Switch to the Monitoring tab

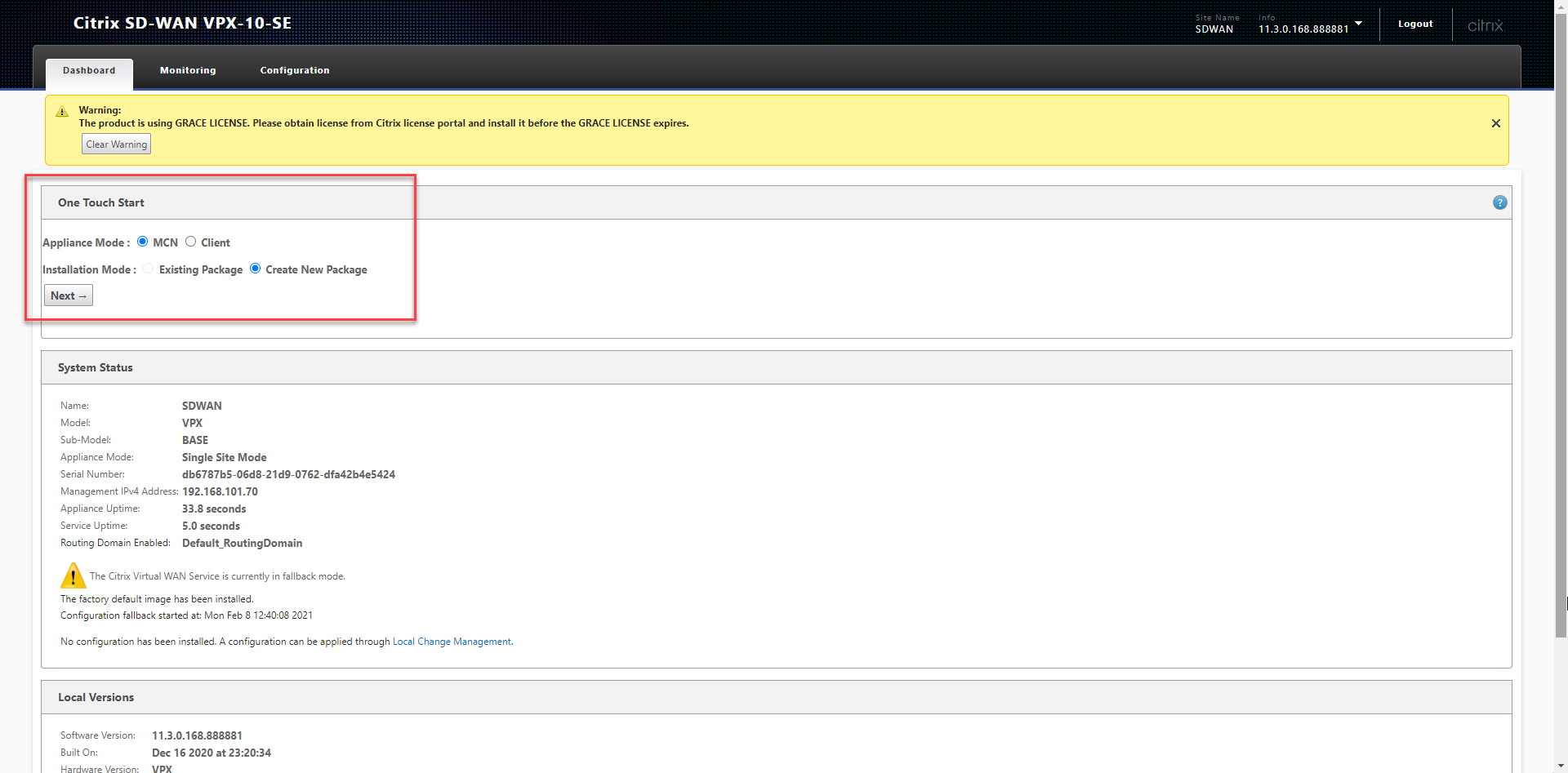click(x=188, y=70)
